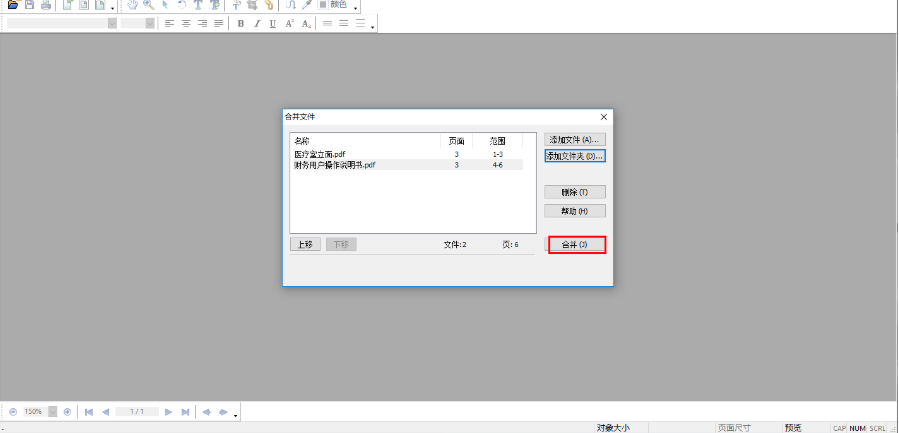Go to the last page

[185, 412]
